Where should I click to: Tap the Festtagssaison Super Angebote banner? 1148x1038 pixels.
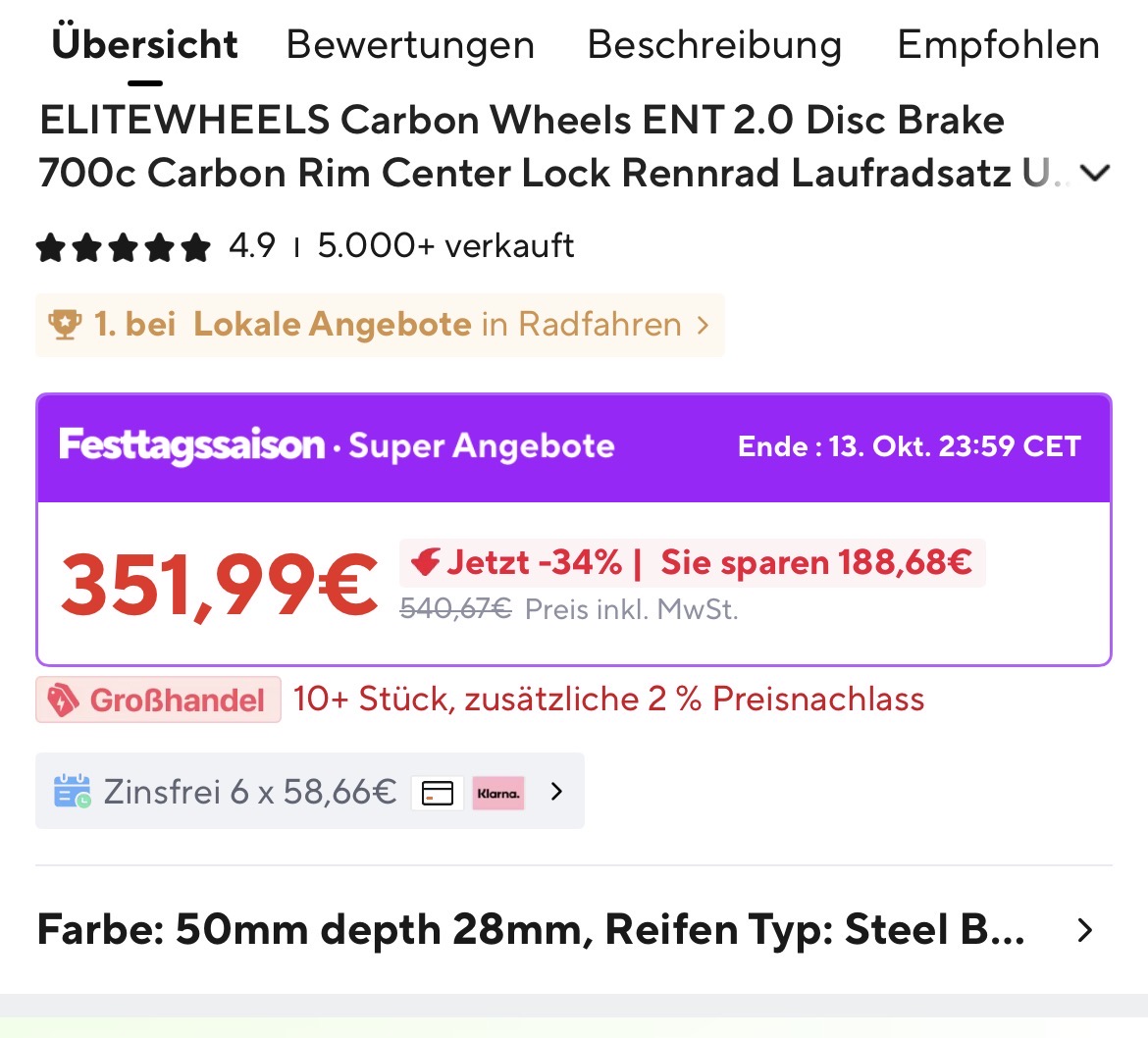click(x=337, y=446)
